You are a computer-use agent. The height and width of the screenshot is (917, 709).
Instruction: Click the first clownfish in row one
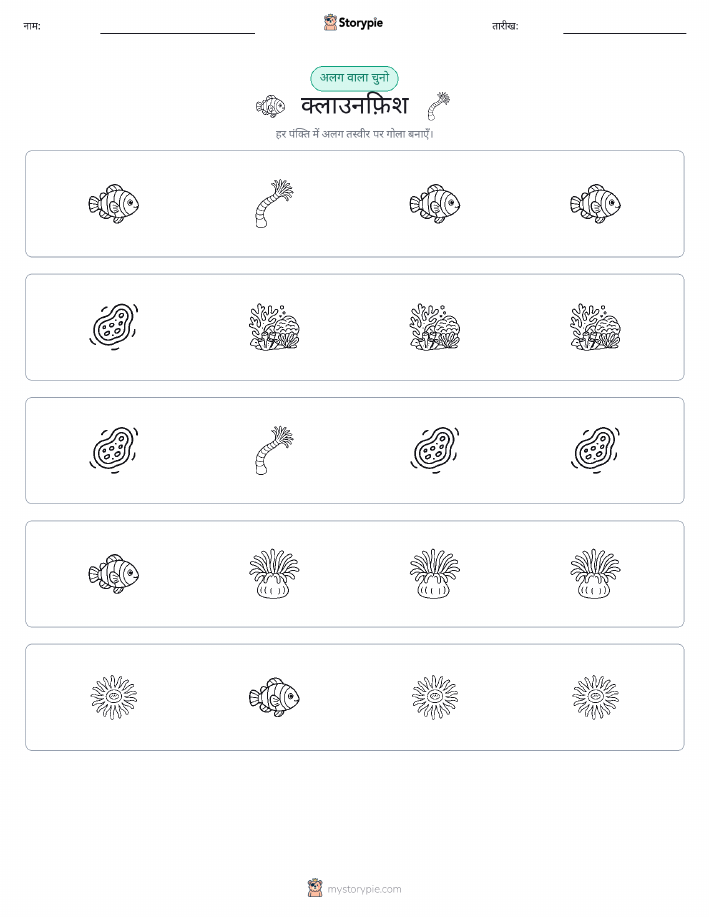pos(113,204)
